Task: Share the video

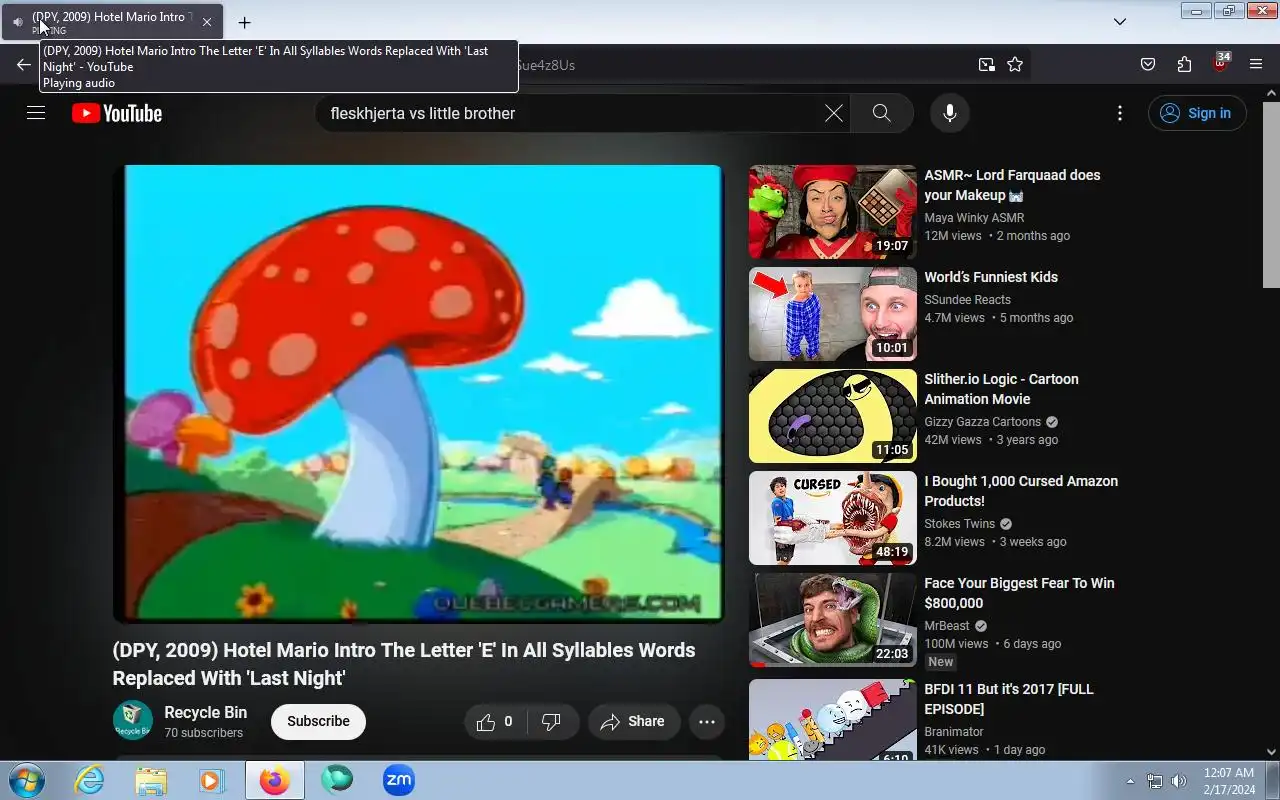Action: click(632, 722)
